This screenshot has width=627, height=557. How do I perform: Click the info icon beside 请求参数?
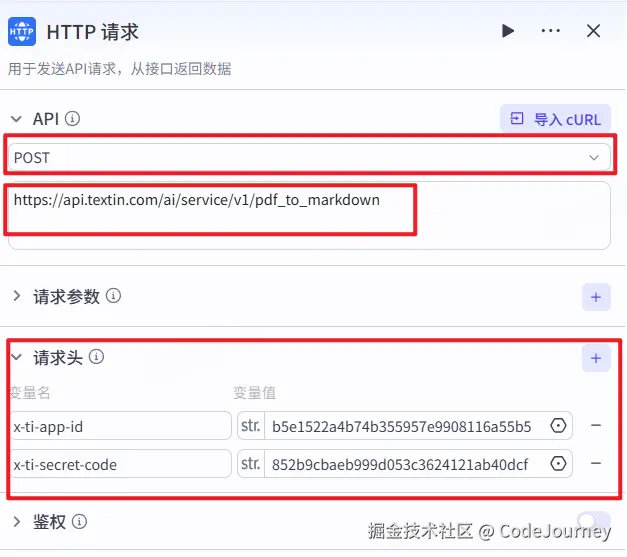pyautogui.click(x=113, y=296)
